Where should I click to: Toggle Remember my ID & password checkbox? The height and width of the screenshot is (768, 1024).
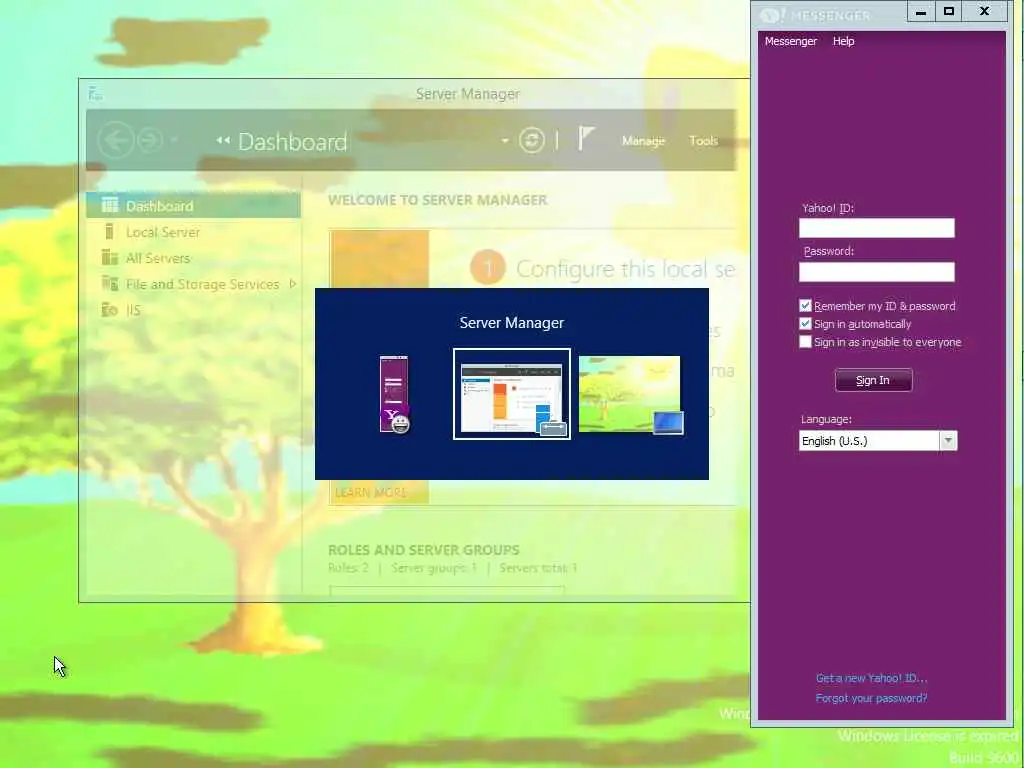pyautogui.click(x=805, y=306)
